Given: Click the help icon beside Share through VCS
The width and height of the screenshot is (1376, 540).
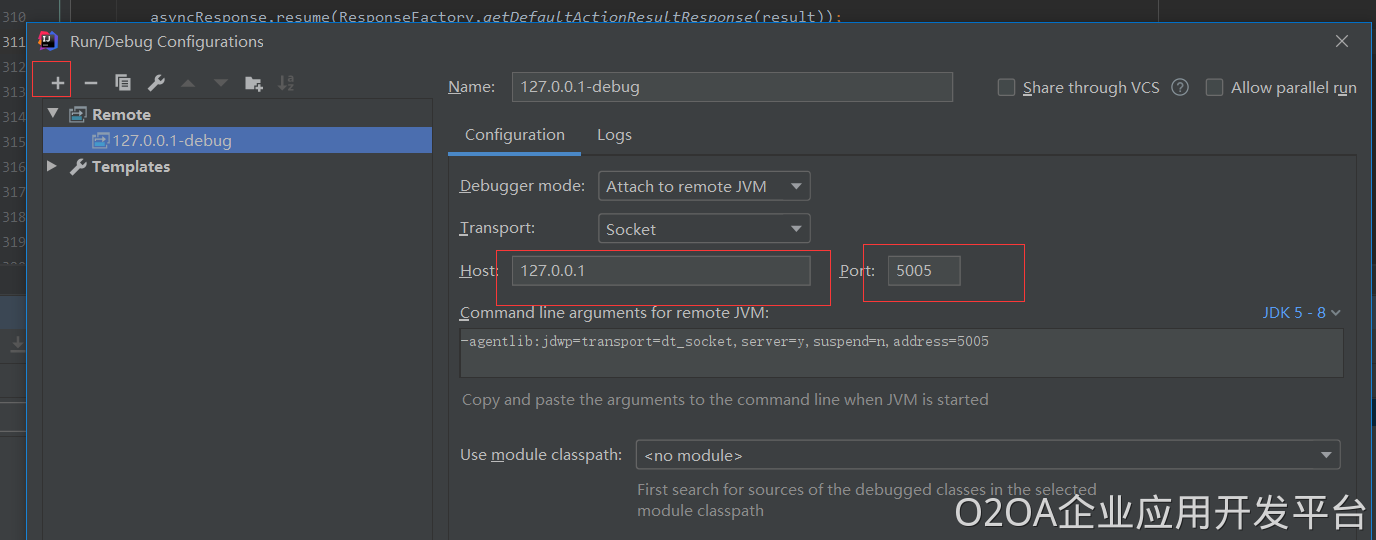Looking at the screenshot, I should tap(1180, 87).
